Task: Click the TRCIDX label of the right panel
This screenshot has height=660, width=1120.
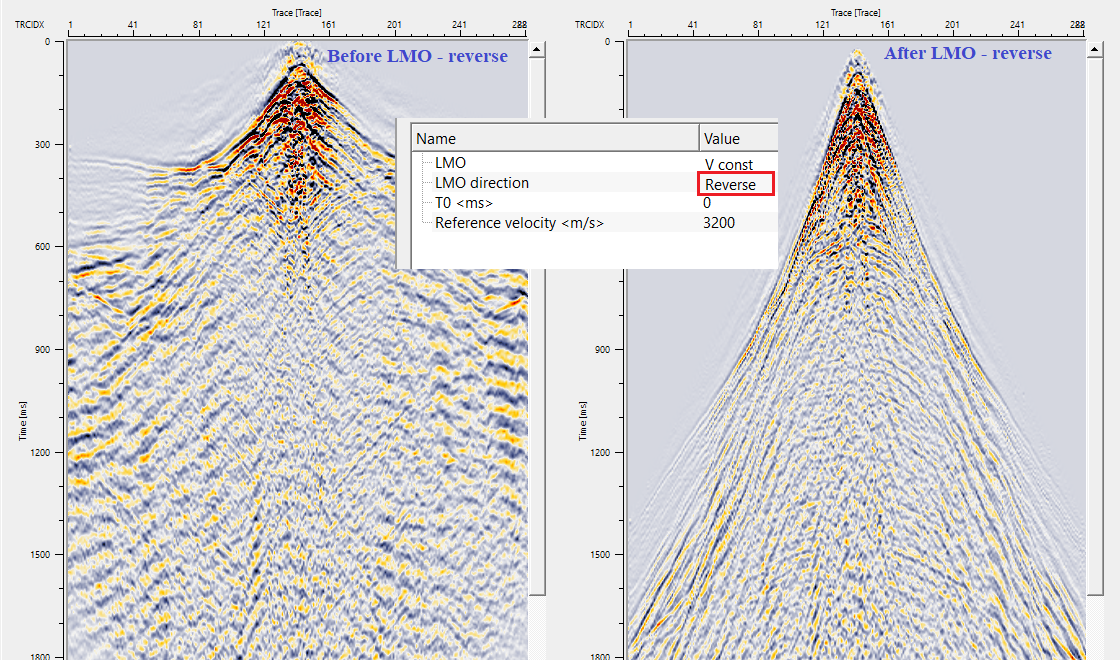Action: pos(591,23)
